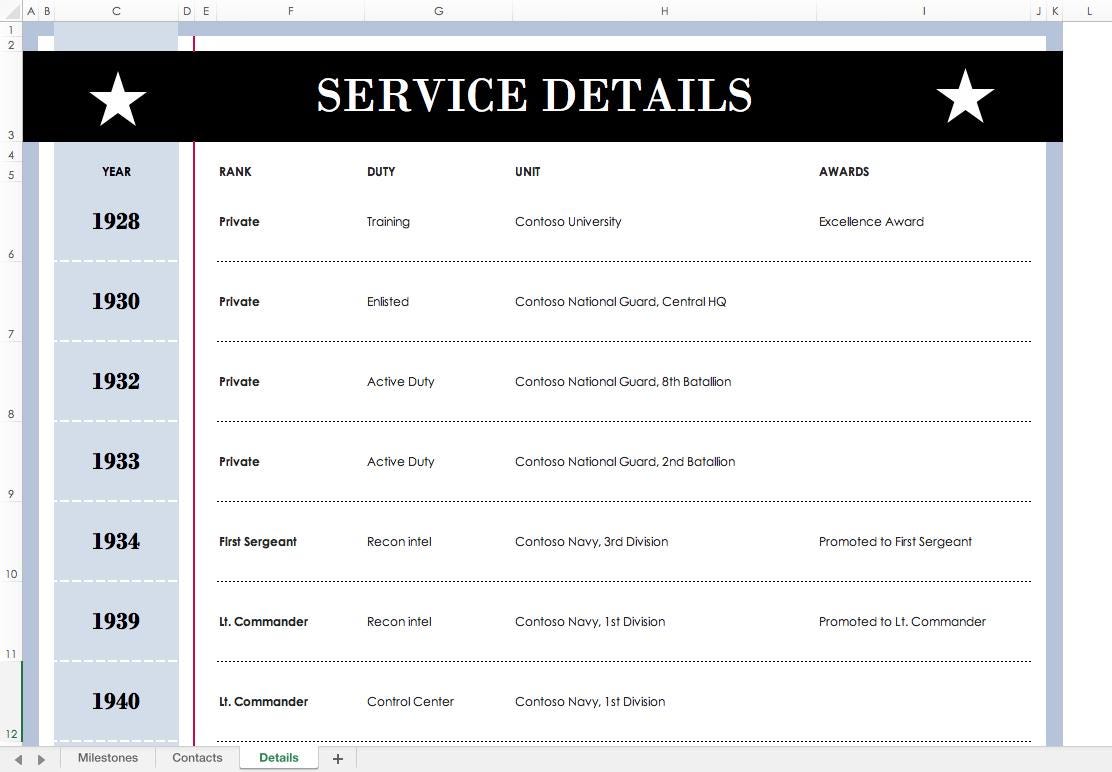Viewport: 1112px width, 772px height.
Task: Switch to the Contacts tab
Action: coord(197,757)
